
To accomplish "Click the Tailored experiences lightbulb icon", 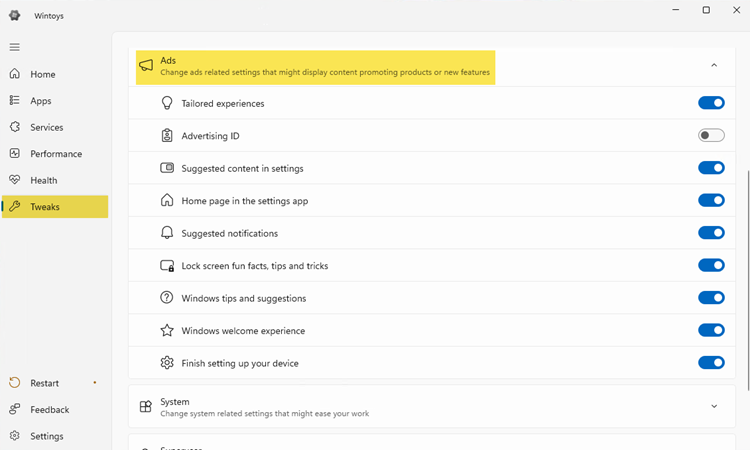I will (167, 103).
